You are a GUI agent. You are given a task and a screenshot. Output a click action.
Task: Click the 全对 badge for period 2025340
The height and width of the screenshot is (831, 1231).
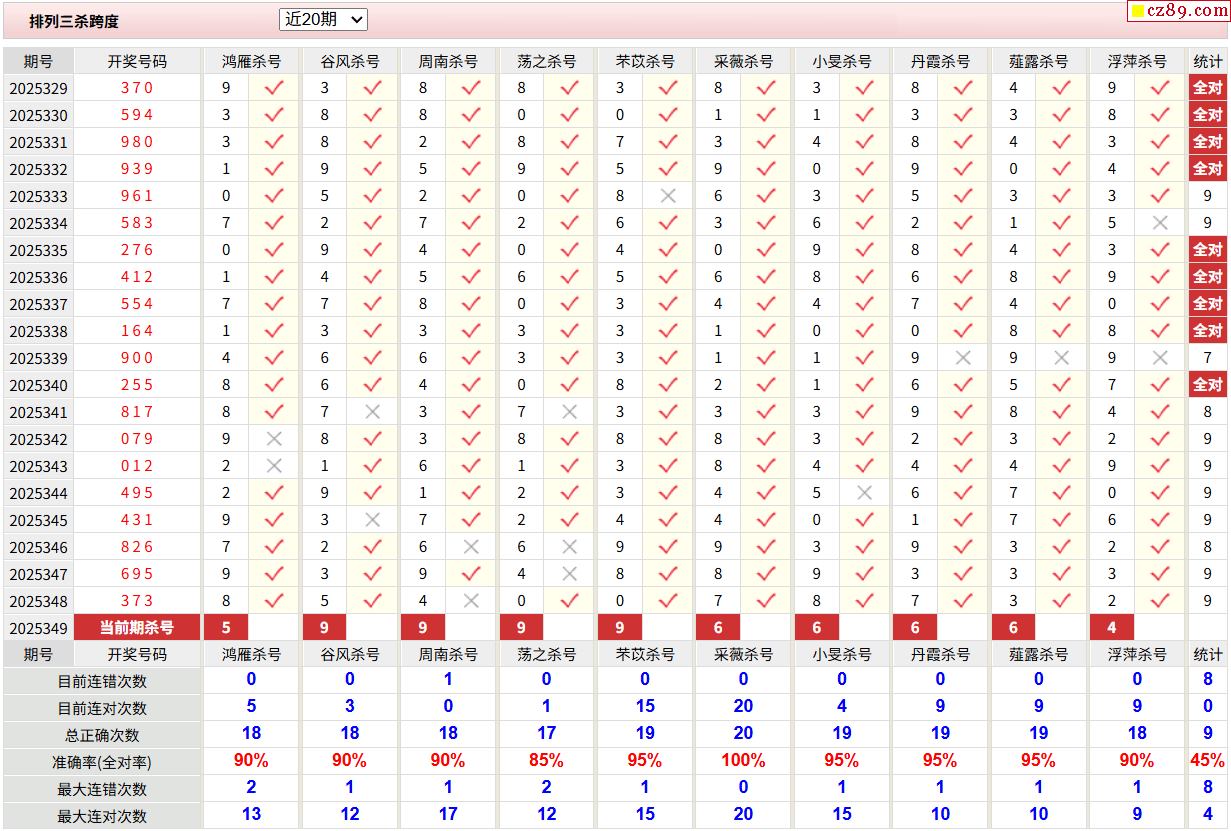(1207, 385)
